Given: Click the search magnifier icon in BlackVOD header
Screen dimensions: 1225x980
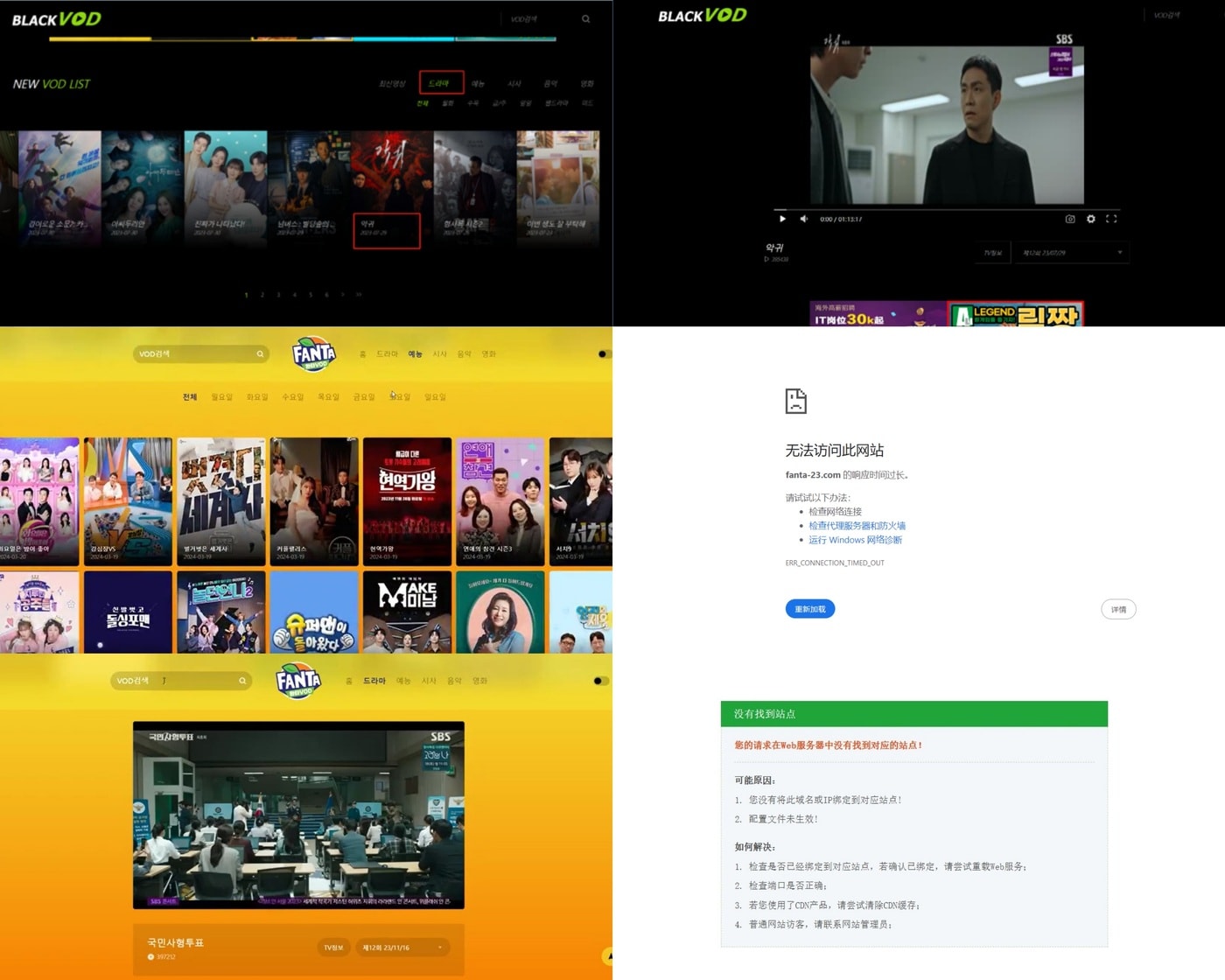Looking at the screenshot, I should (585, 19).
